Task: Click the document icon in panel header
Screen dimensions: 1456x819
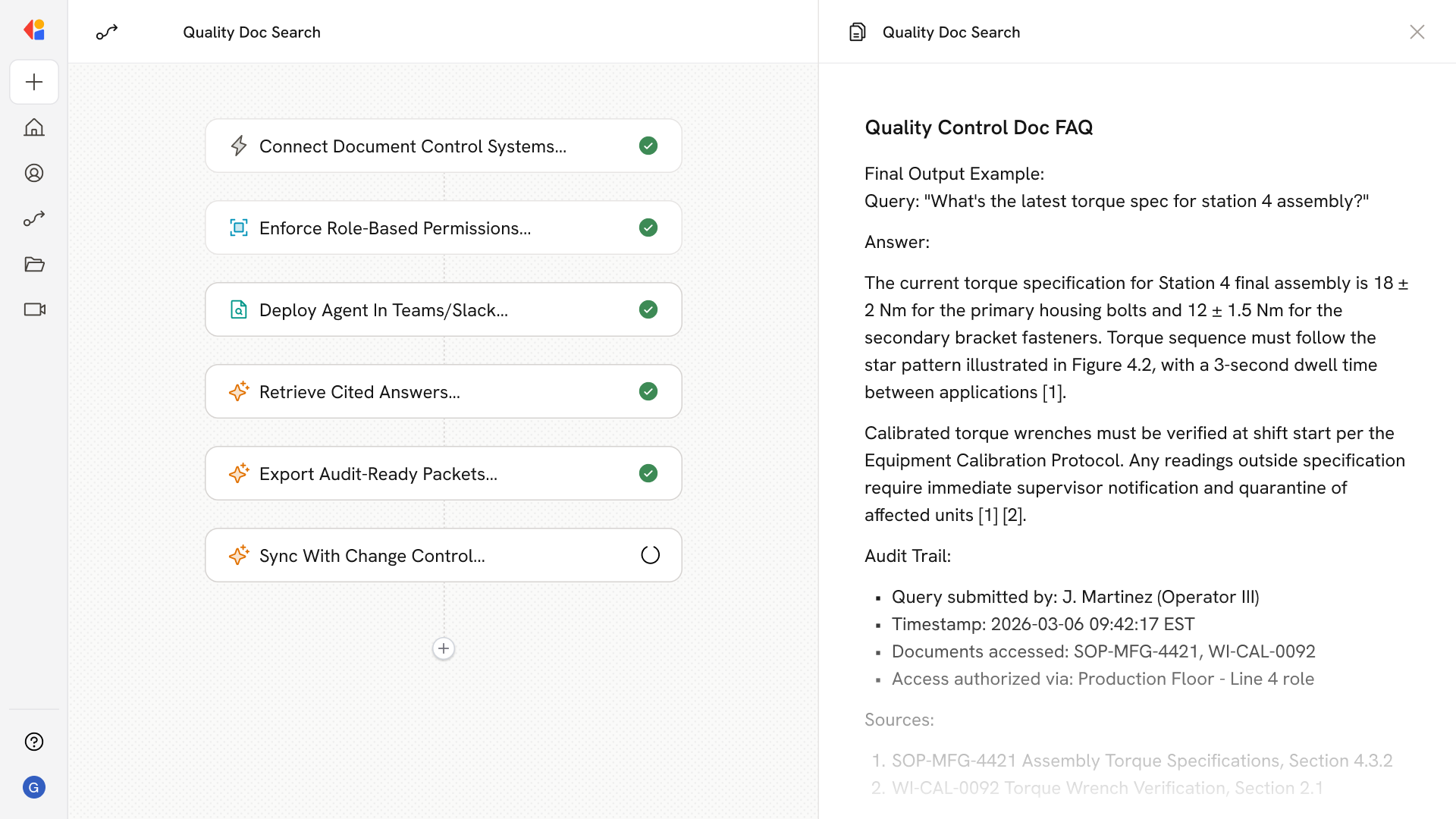Action: tap(857, 32)
